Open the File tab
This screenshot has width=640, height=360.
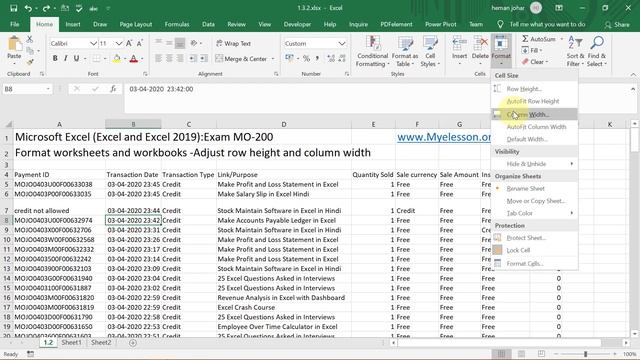15,24
